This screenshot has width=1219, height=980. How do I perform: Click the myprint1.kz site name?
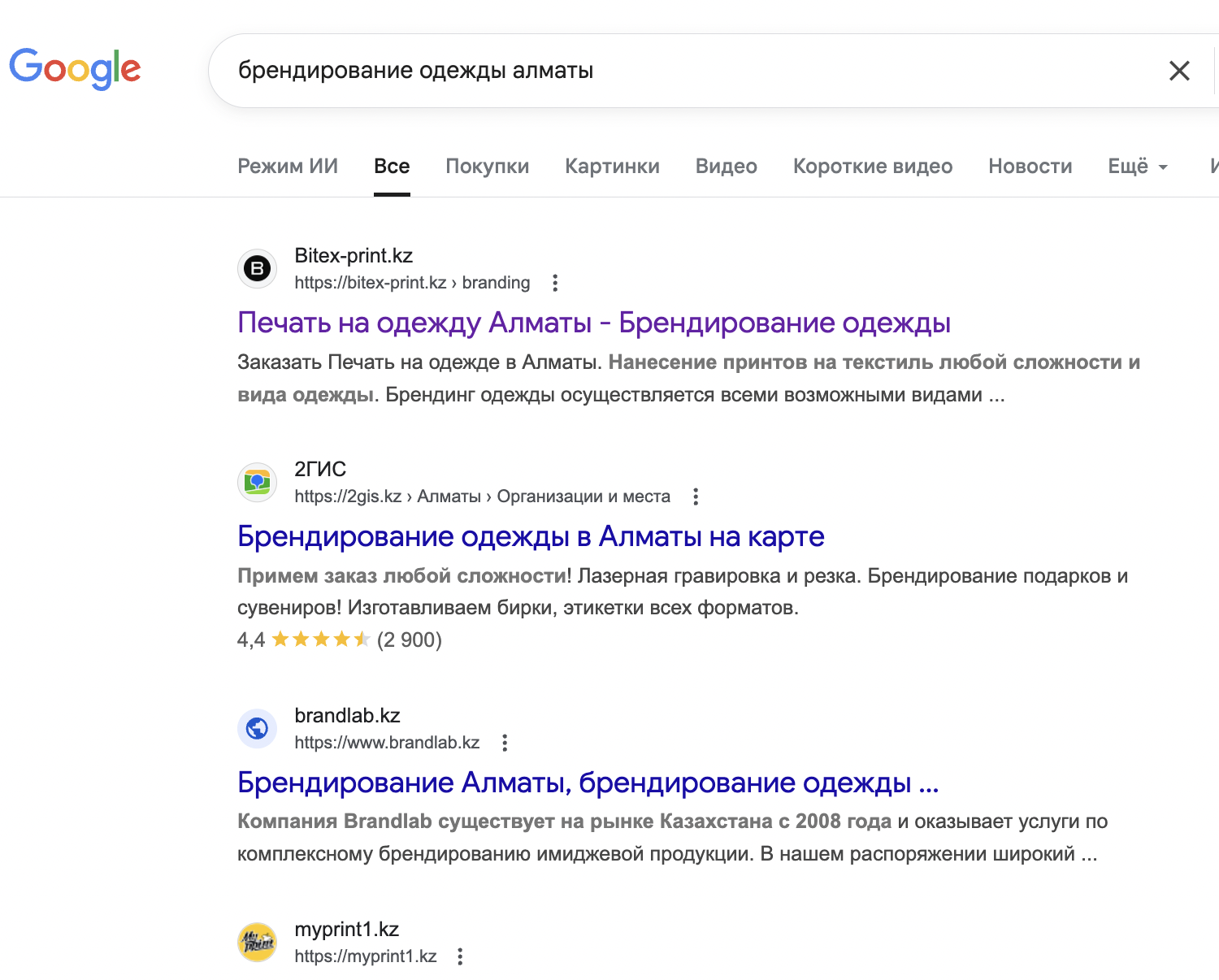click(x=347, y=929)
